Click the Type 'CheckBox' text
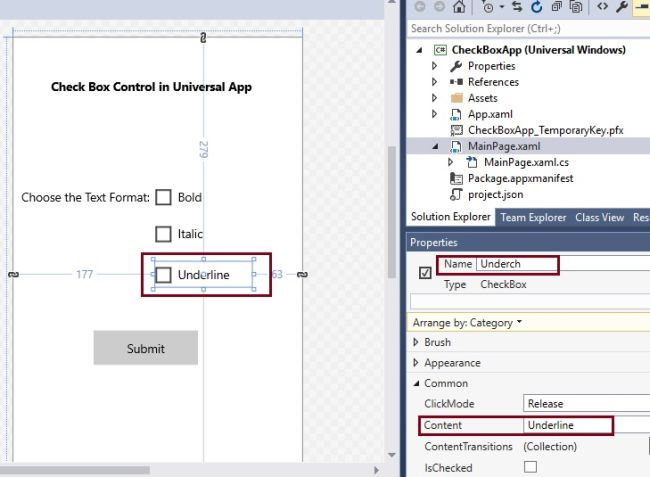 pyautogui.click(x=503, y=285)
